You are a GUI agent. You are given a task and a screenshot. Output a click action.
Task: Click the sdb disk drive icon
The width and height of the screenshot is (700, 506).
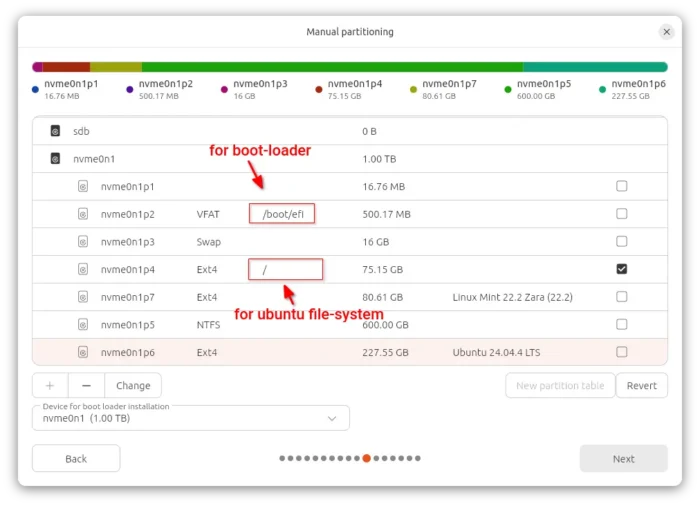click(54, 131)
